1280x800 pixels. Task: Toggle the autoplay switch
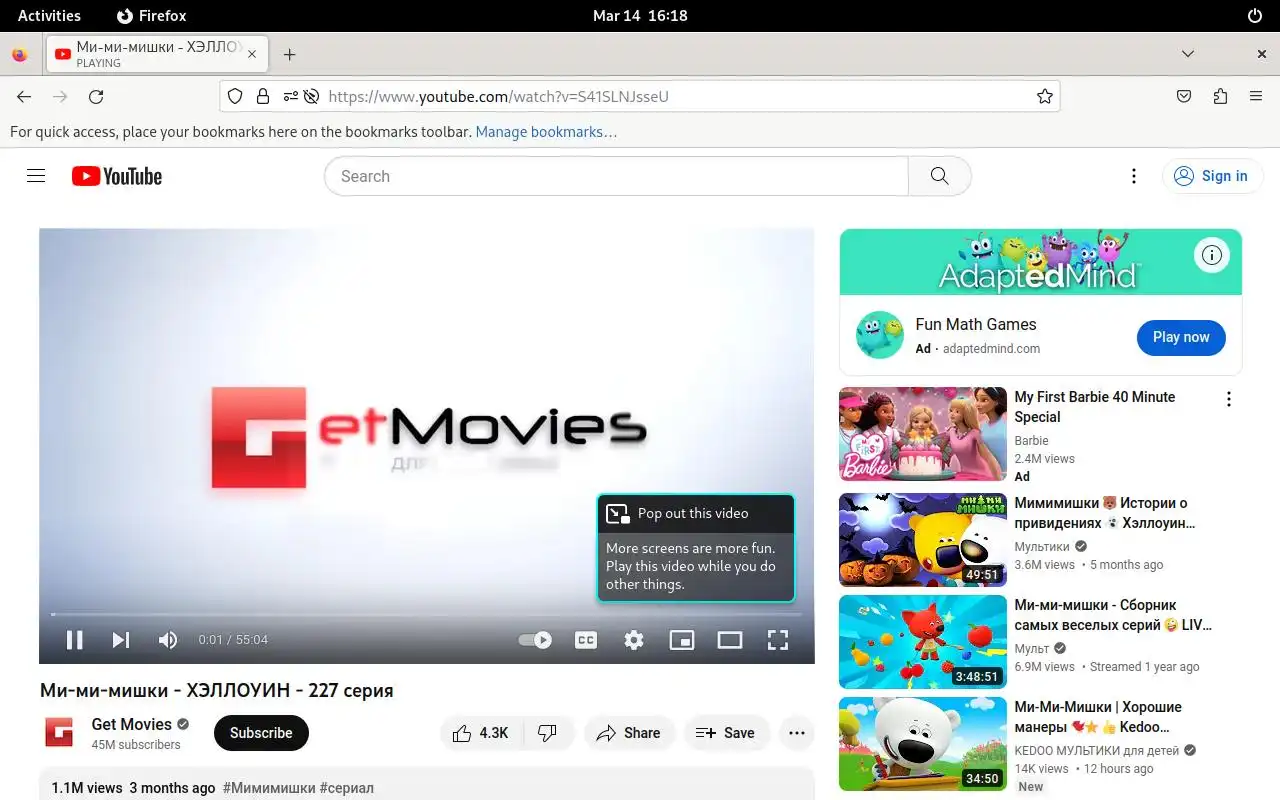point(535,640)
